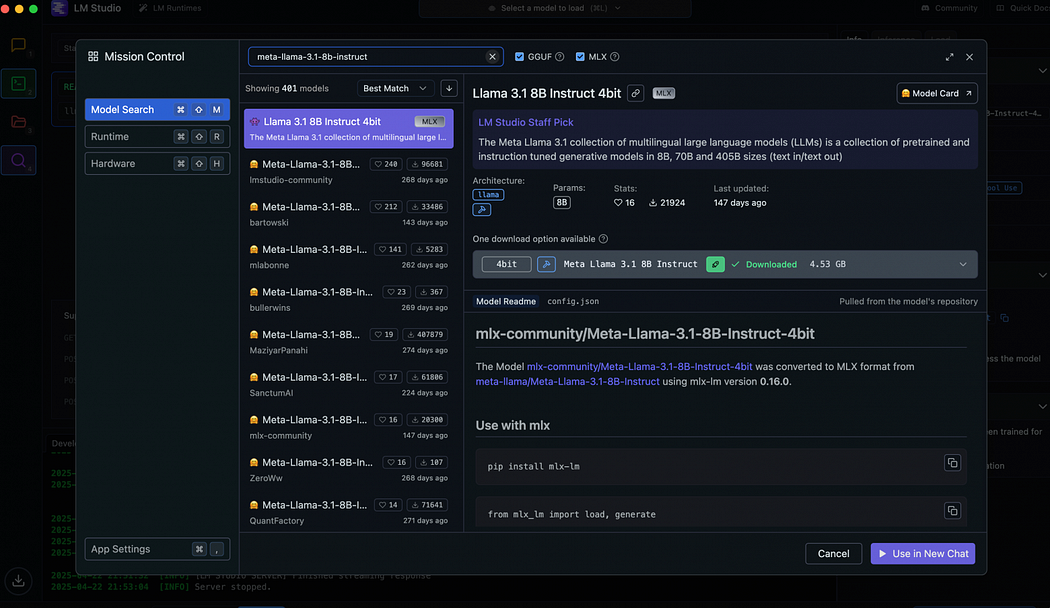Select the MaziyarPanahi model result

(348, 342)
